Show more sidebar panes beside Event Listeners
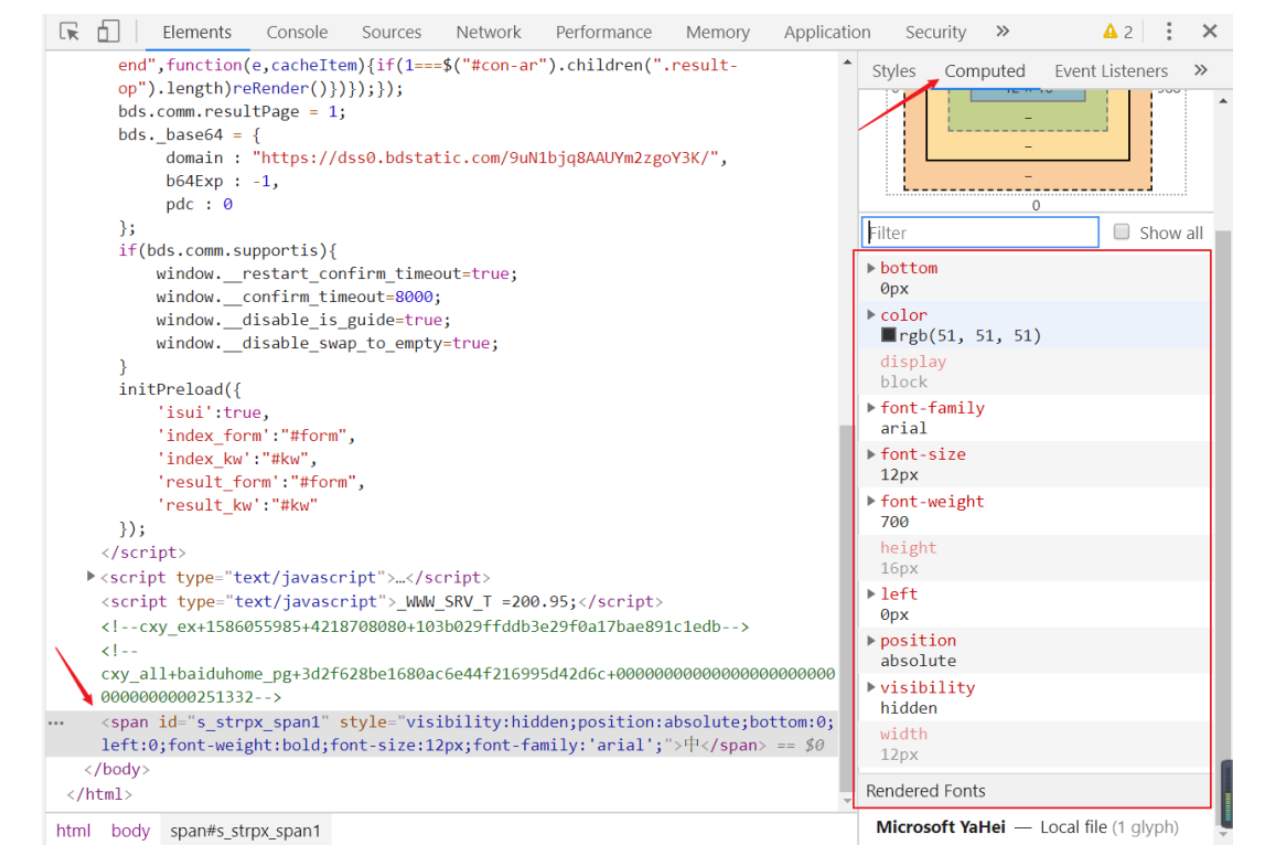Image resolution: width=1277 pixels, height=865 pixels. (1201, 70)
